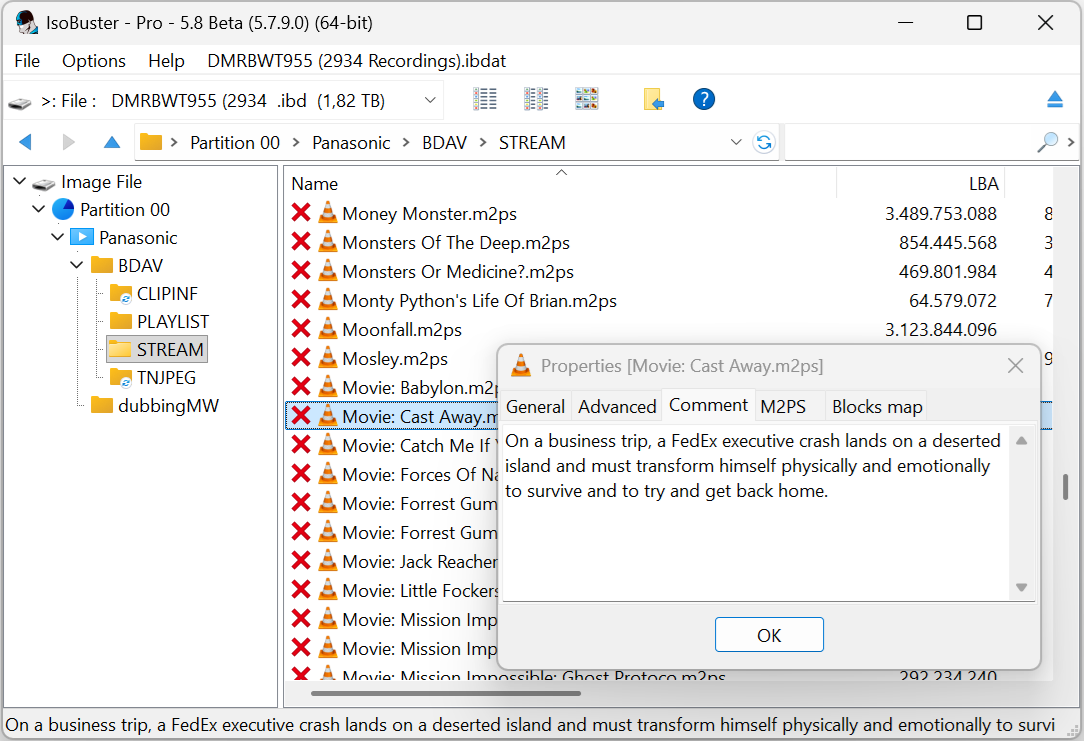Click the refresh icon in the address bar

[x=764, y=143]
